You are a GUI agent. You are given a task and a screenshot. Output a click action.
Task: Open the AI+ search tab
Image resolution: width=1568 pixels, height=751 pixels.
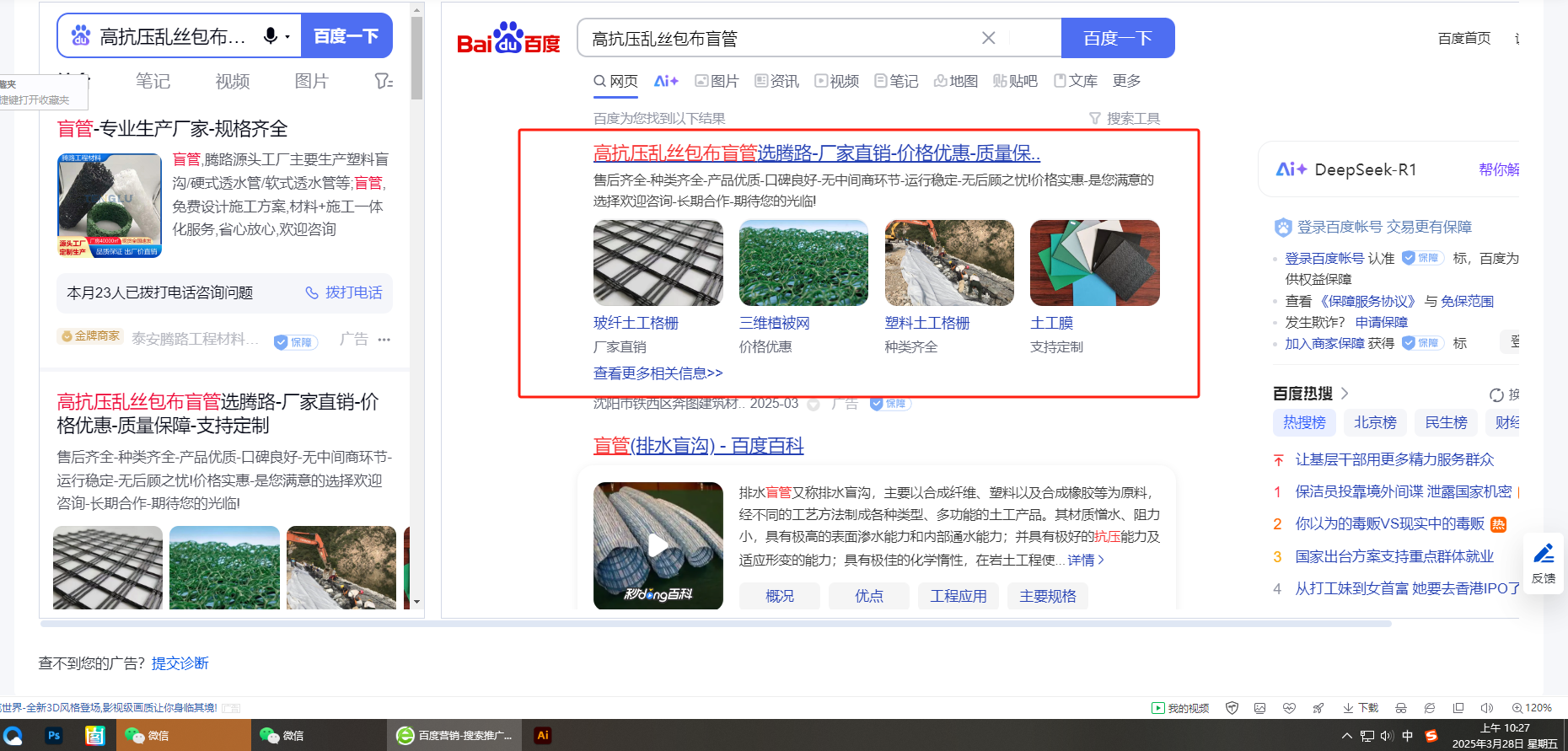tap(666, 81)
